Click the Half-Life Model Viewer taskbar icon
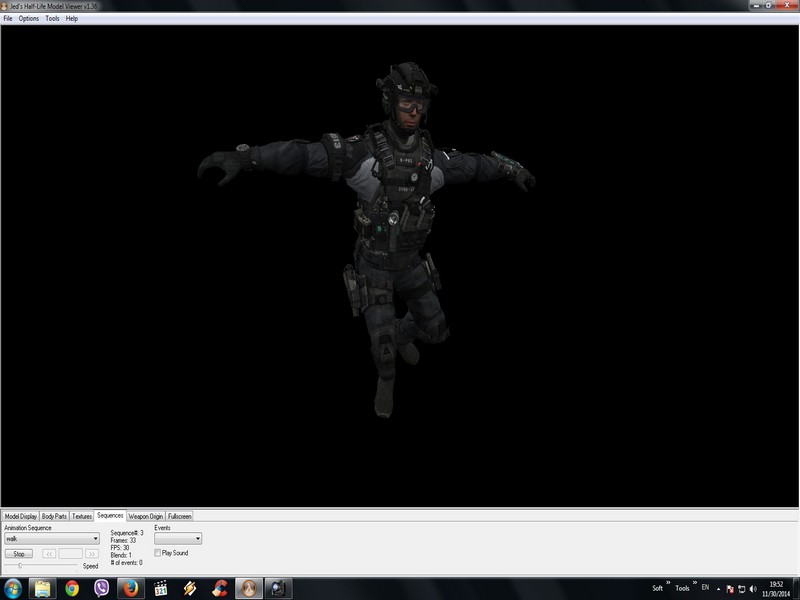Image resolution: width=800 pixels, height=600 pixels. pyautogui.click(x=249, y=589)
